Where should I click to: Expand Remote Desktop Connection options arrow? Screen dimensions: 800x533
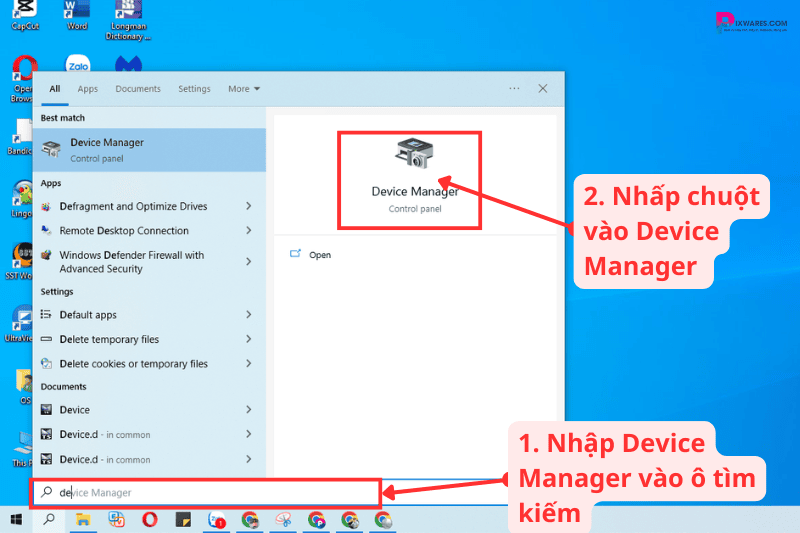click(248, 231)
